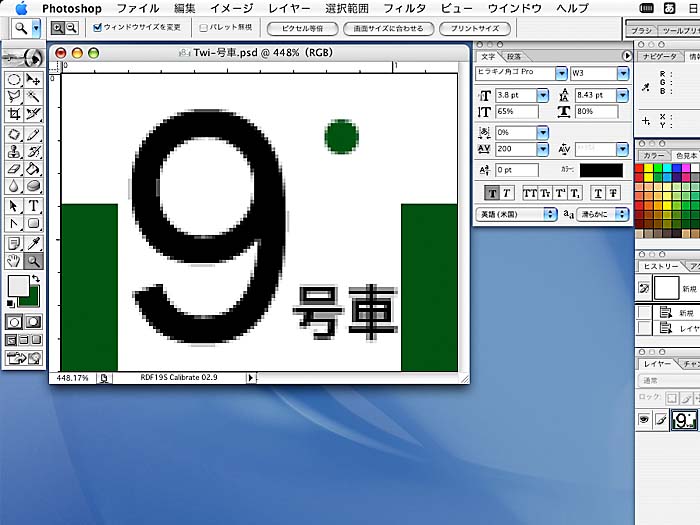Viewport: 700px width, 525px height.
Task: Click the ピクセル等倍 button
Action: point(302,29)
